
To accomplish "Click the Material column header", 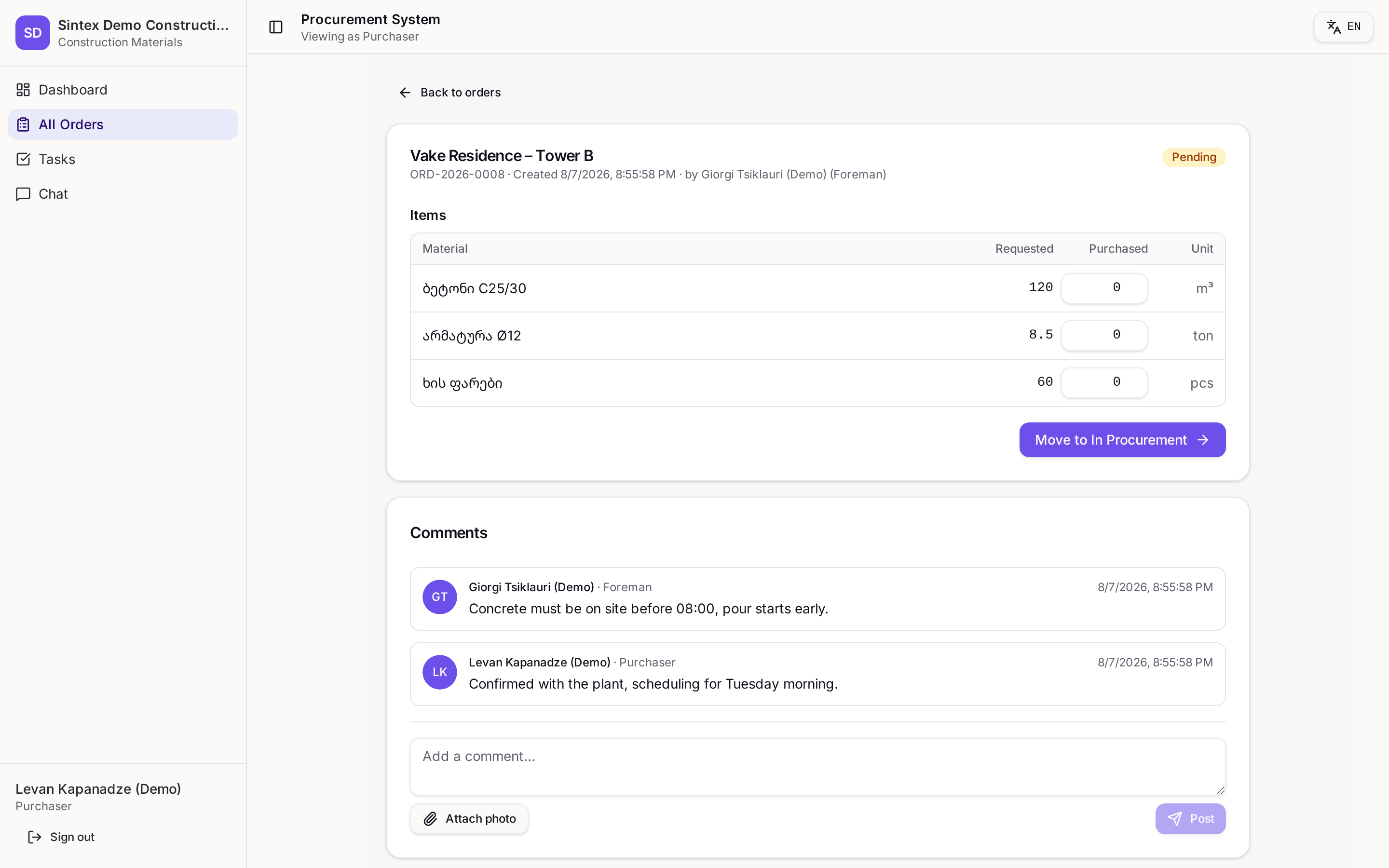I will tap(445, 248).
